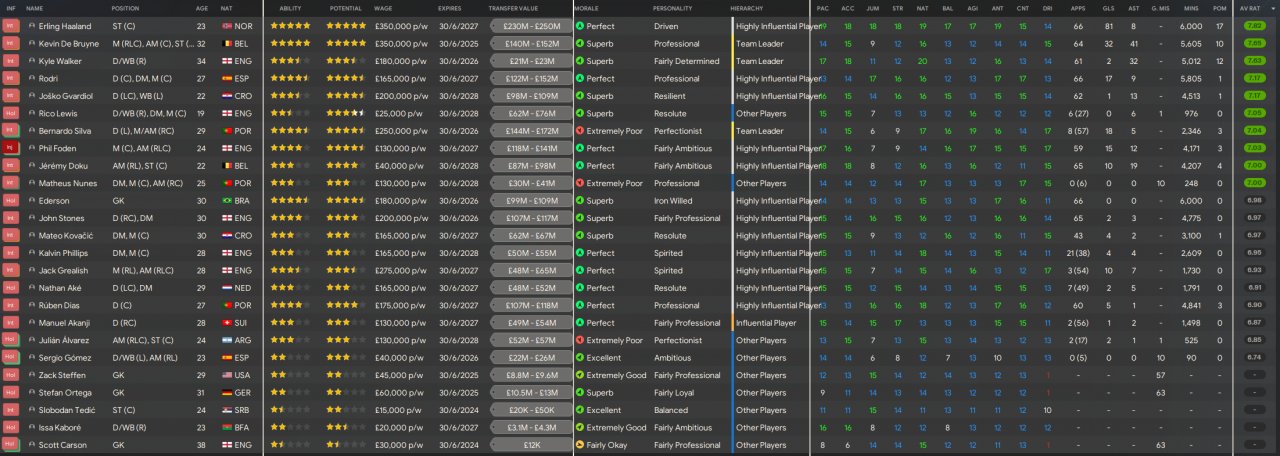Click John Stones' D (RC), DM position text
Viewport: 1280px width, 456px height.
(133, 218)
